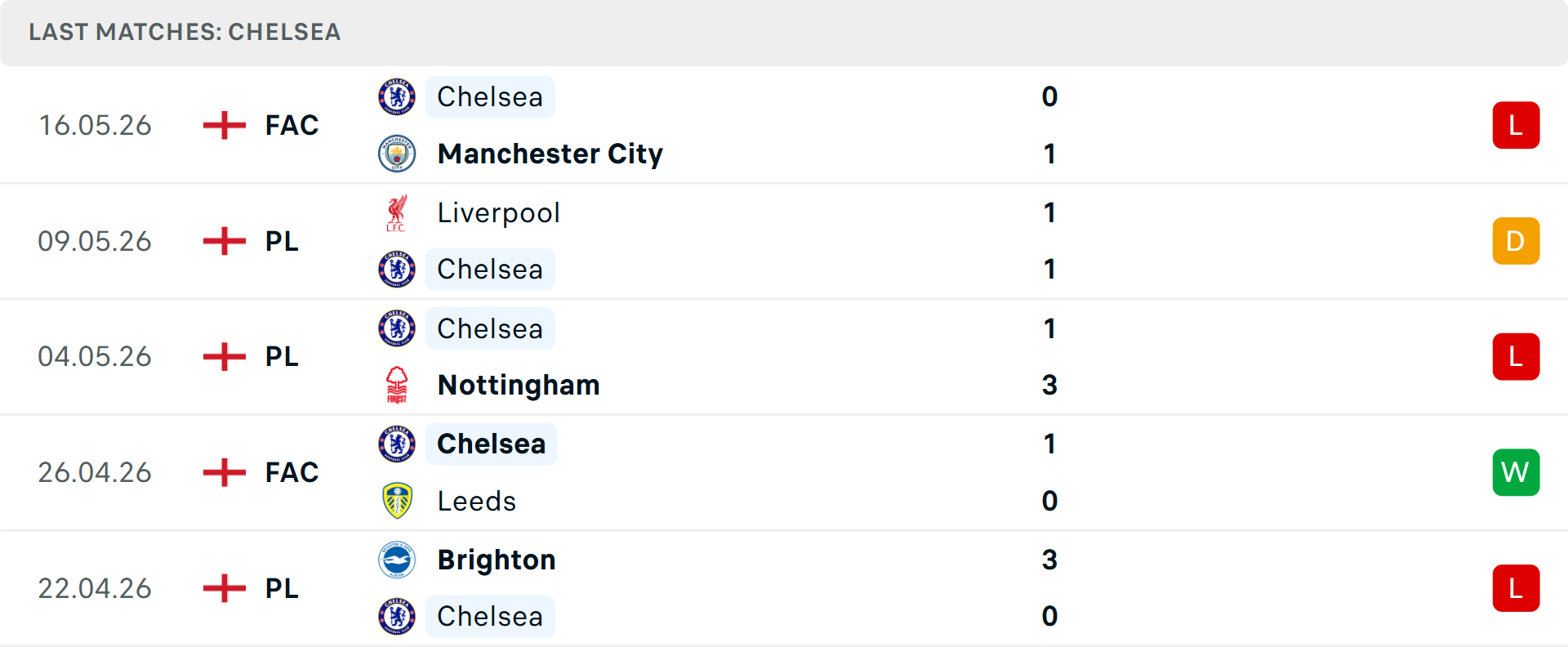
Task: Click the orange D result badge
Action: click(1516, 241)
